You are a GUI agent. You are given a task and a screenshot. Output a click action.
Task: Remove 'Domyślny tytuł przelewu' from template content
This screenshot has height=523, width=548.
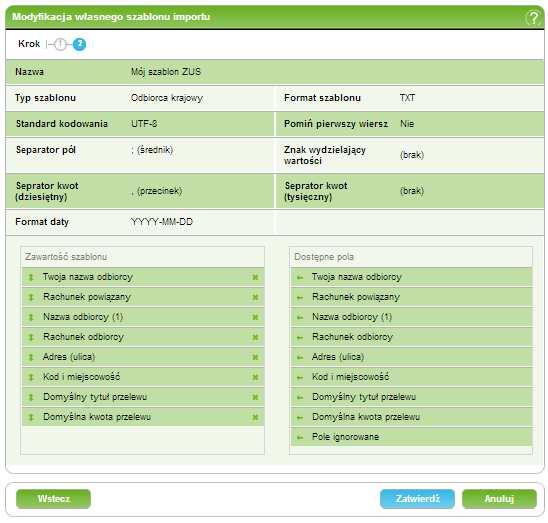coord(255,397)
